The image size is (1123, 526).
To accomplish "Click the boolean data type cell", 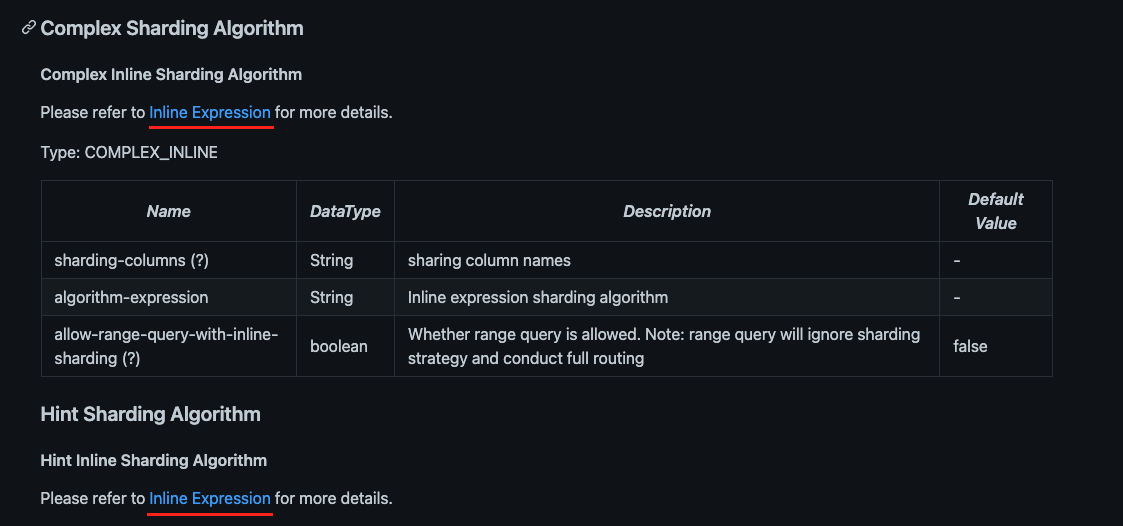I will point(345,346).
